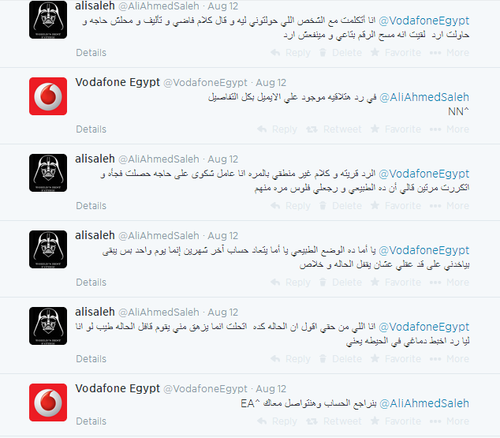Open @AliAhmedSaleh handle on the top tweet

click(x=159, y=6)
